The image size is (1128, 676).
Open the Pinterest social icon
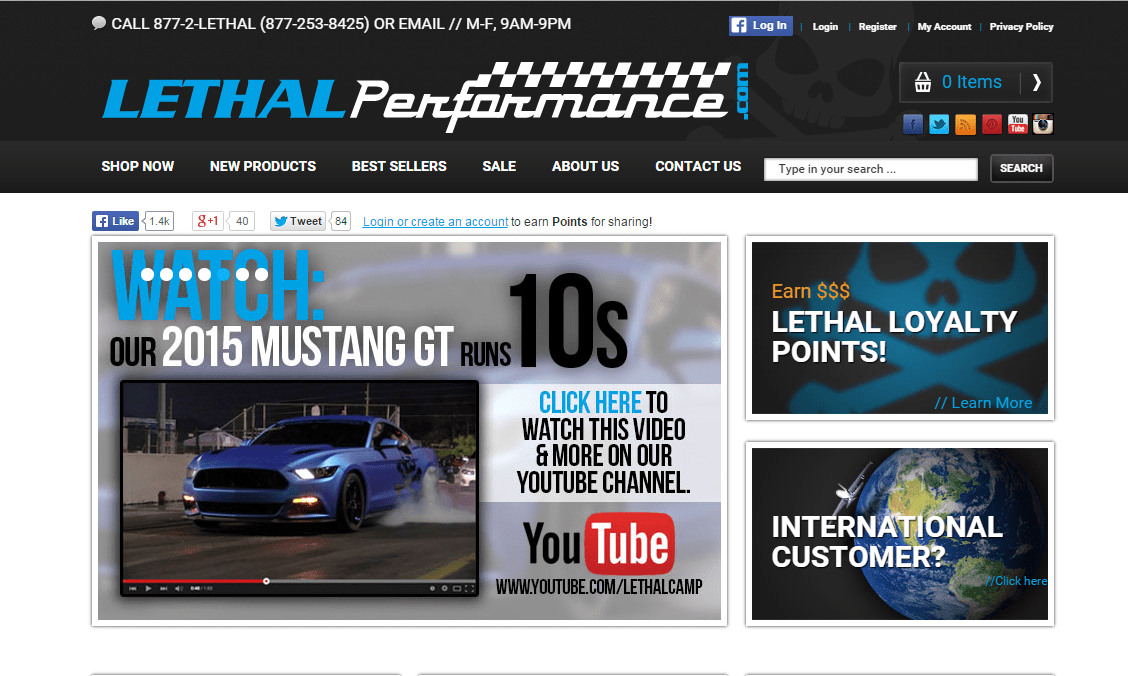click(x=991, y=124)
